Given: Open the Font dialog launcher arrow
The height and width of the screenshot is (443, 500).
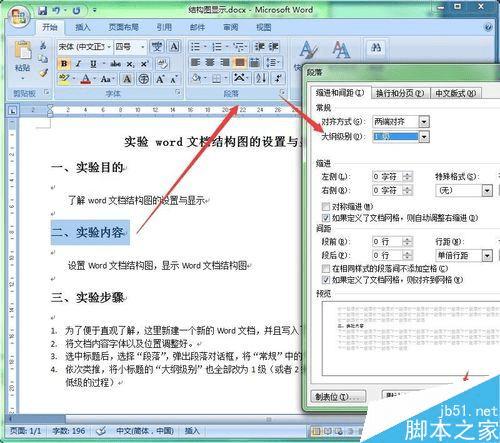Looking at the screenshot, I should tap(178, 92).
